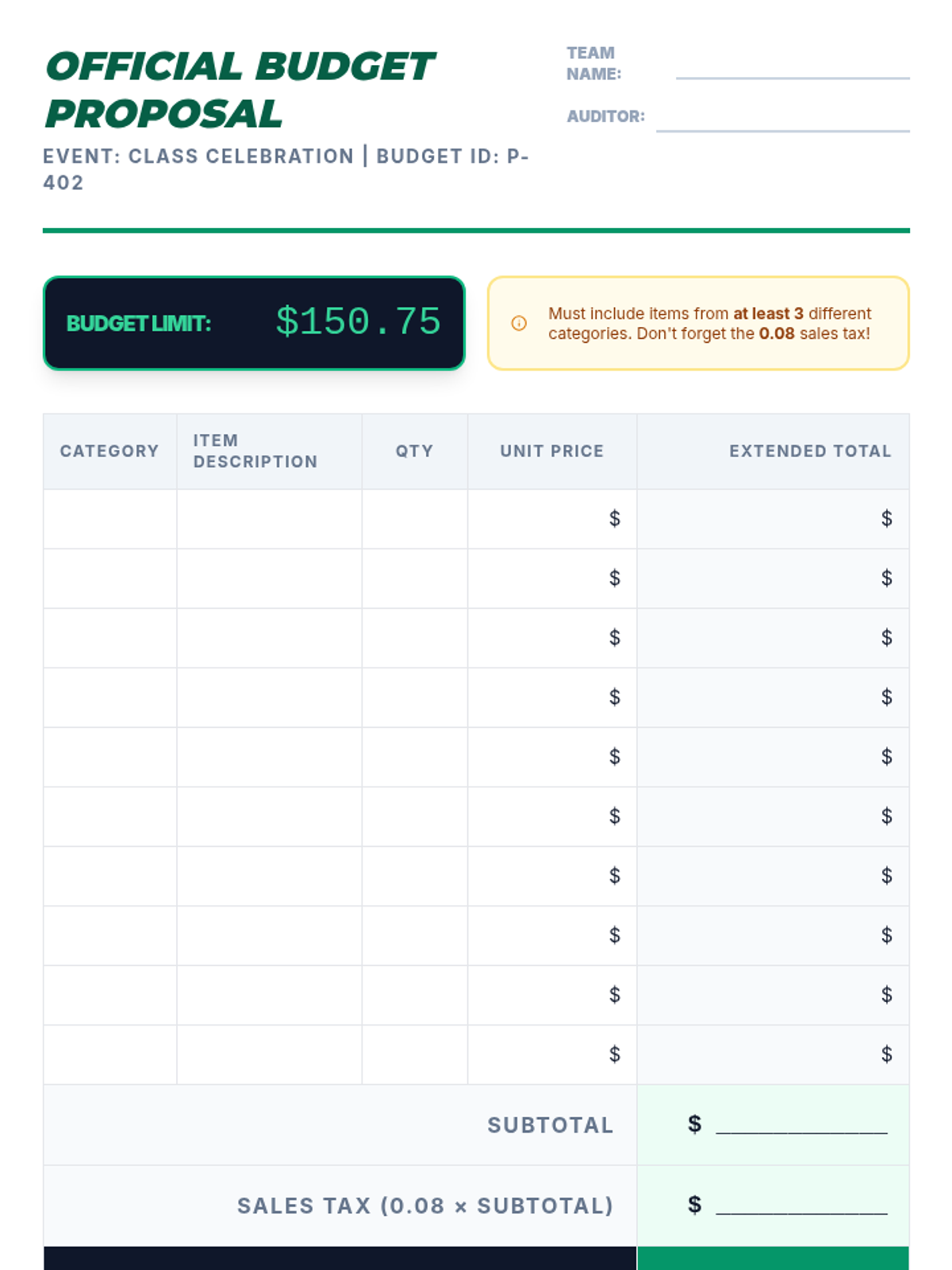Click the Budget Limit label
This screenshot has width=952, height=1270.
139,324
